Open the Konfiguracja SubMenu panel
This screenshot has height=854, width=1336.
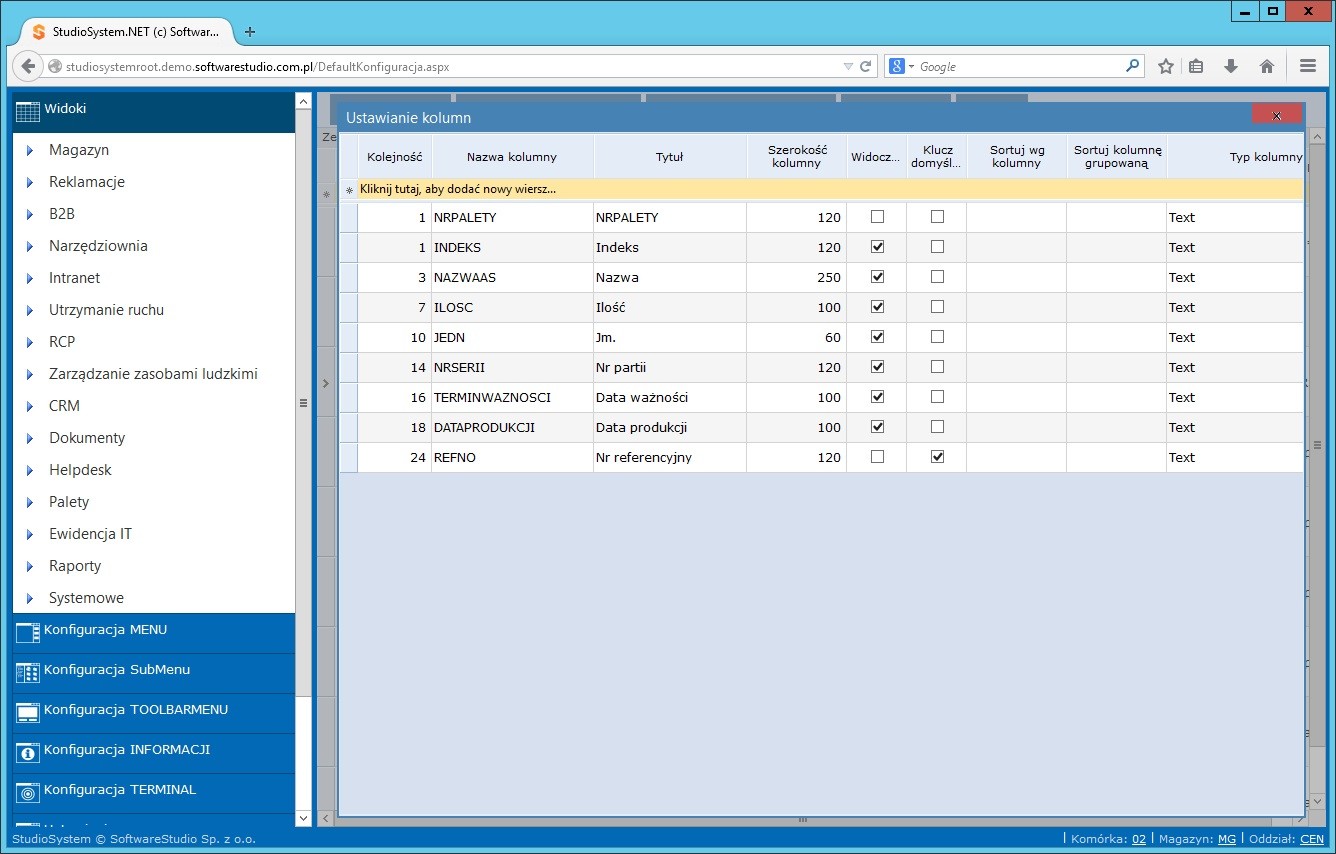154,673
